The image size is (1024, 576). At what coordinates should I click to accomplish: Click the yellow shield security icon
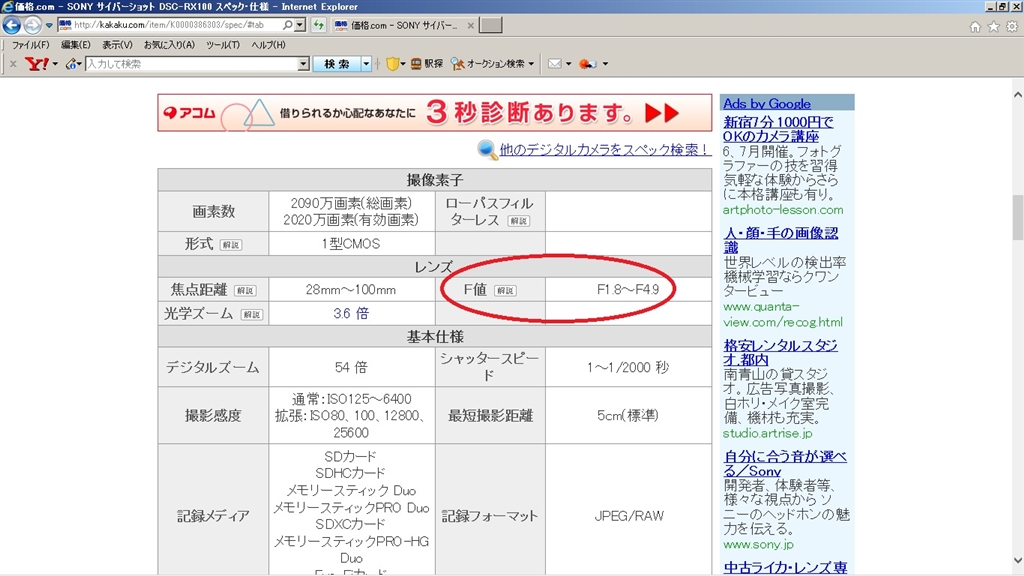[x=392, y=64]
